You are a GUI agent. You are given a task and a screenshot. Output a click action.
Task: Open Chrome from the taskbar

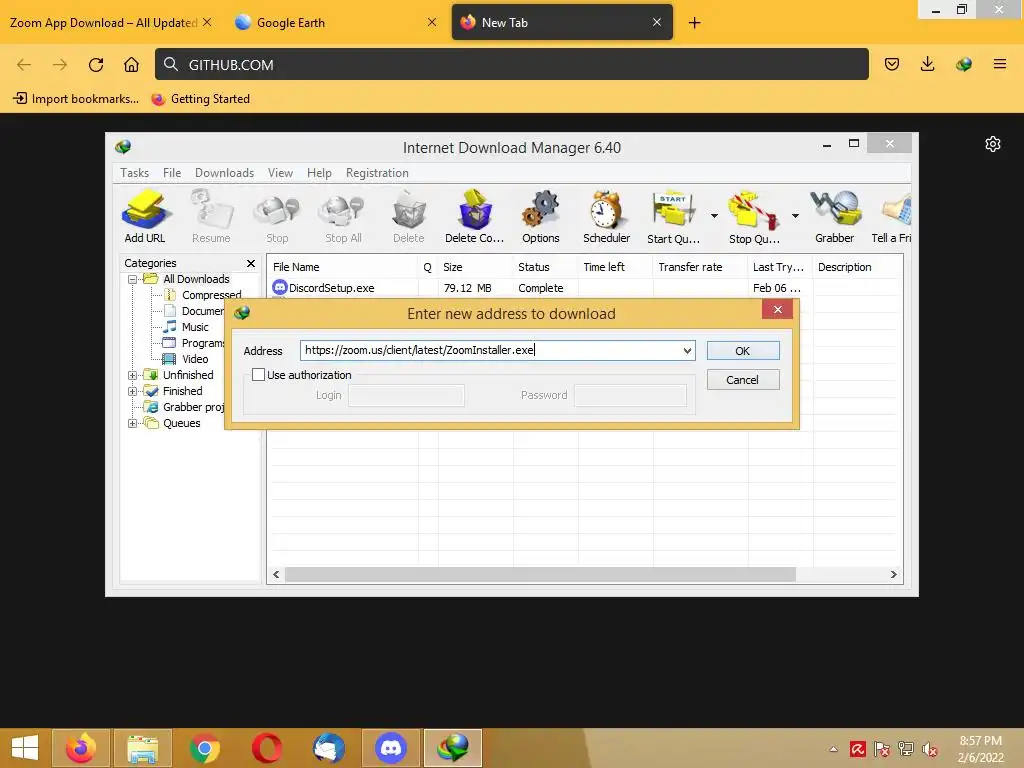click(205, 748)
